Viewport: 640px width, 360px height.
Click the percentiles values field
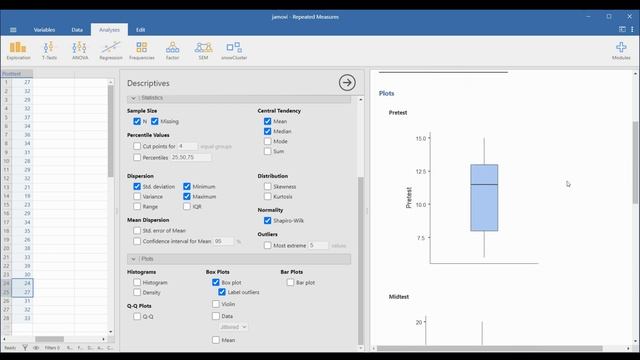pos(191,157)
